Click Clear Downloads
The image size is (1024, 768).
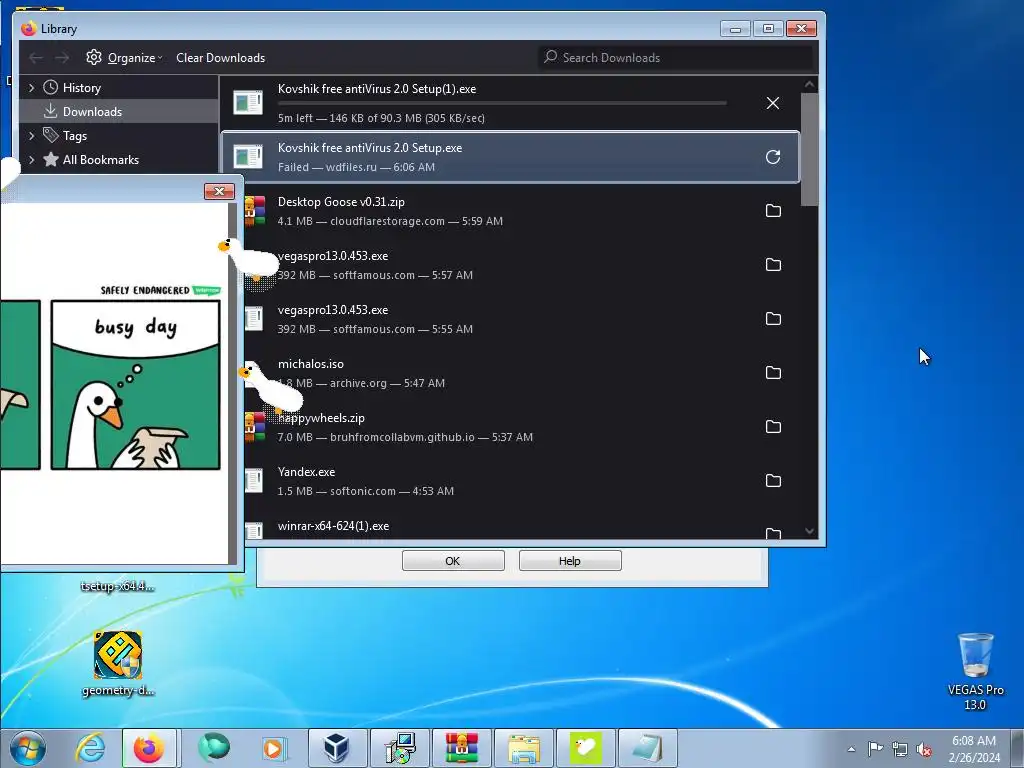pyautogui.click(x=221, y=57)
